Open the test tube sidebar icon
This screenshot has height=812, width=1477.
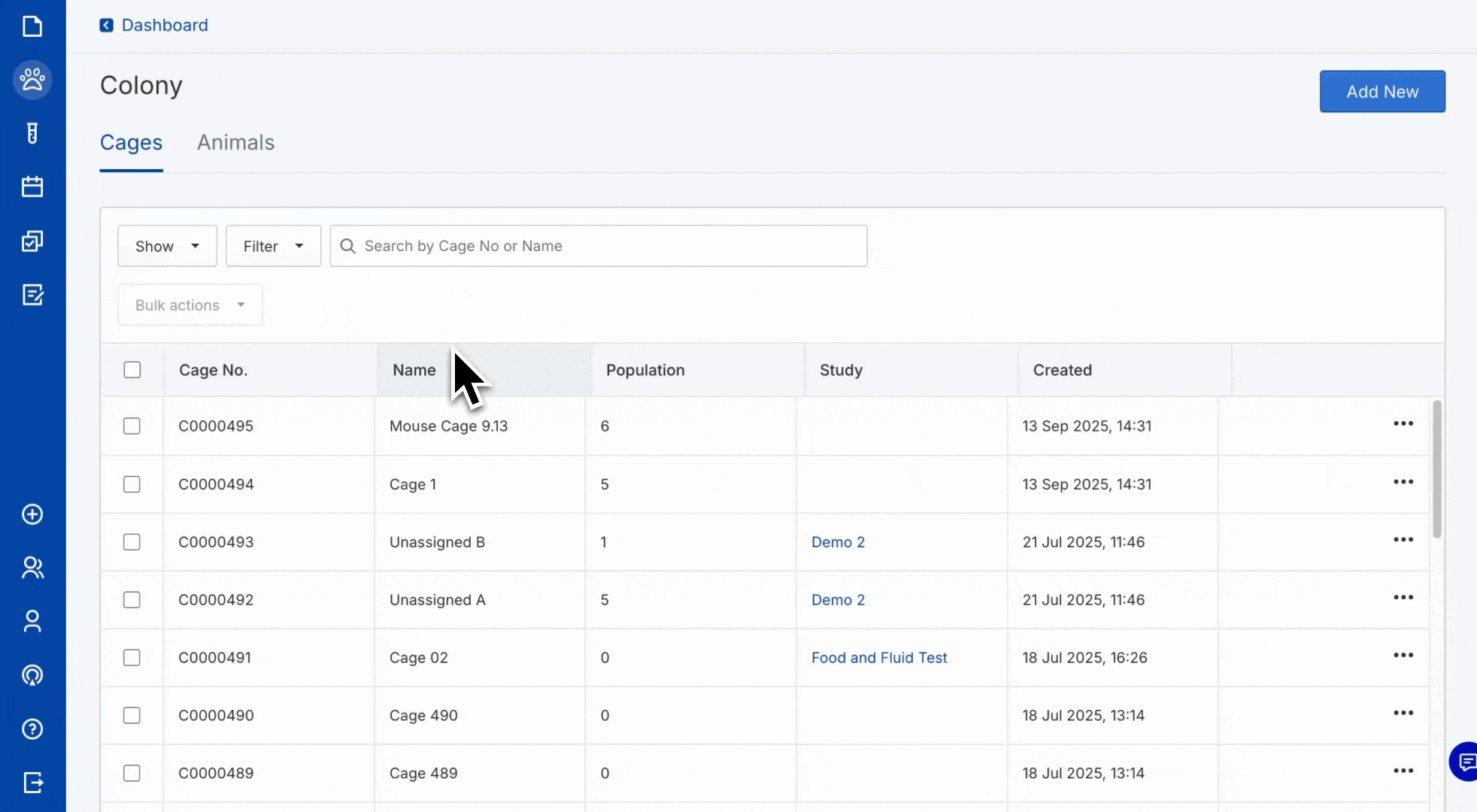tap(32, 133)
